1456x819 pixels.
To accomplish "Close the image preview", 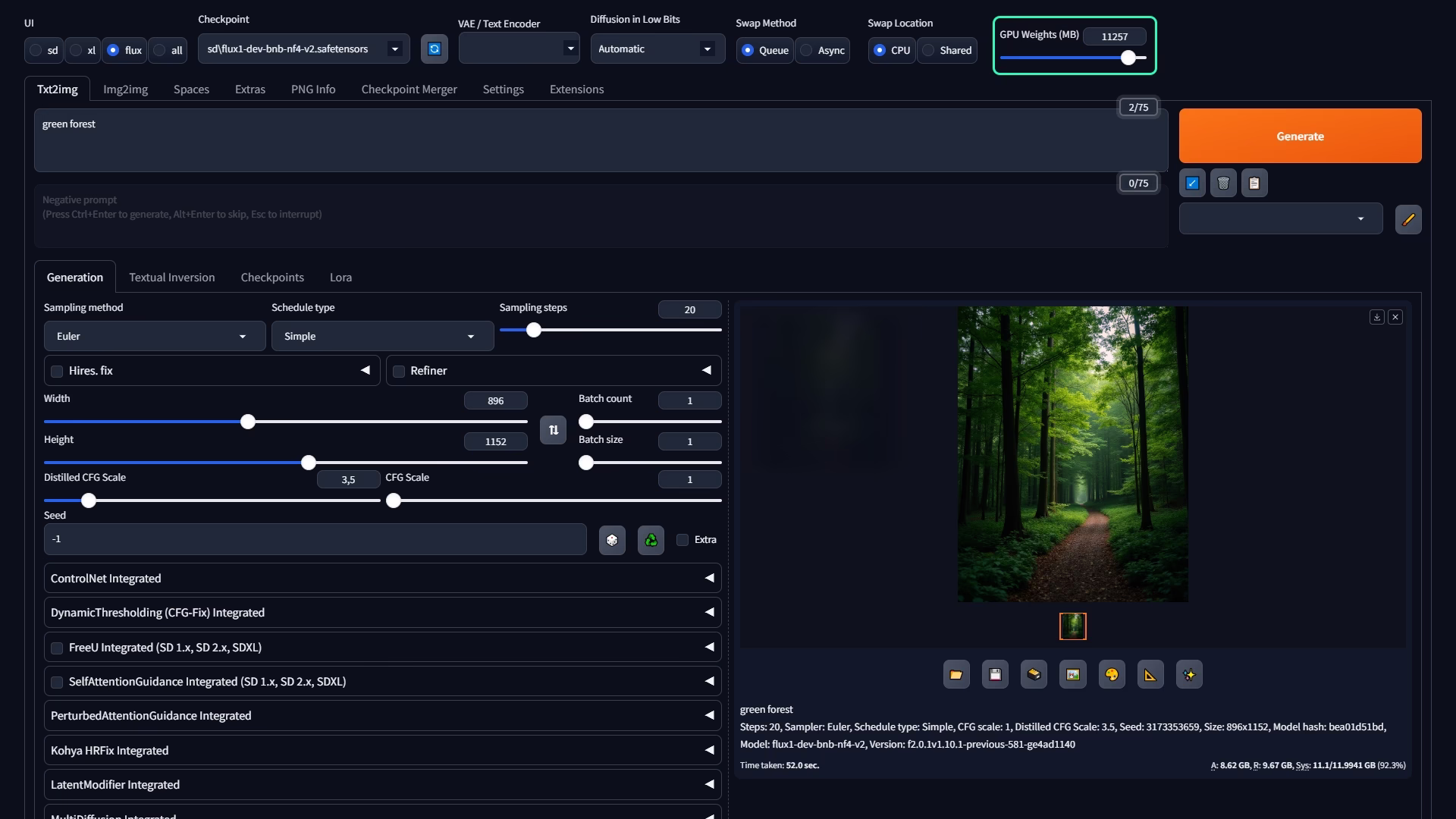I will (1395, 317).
